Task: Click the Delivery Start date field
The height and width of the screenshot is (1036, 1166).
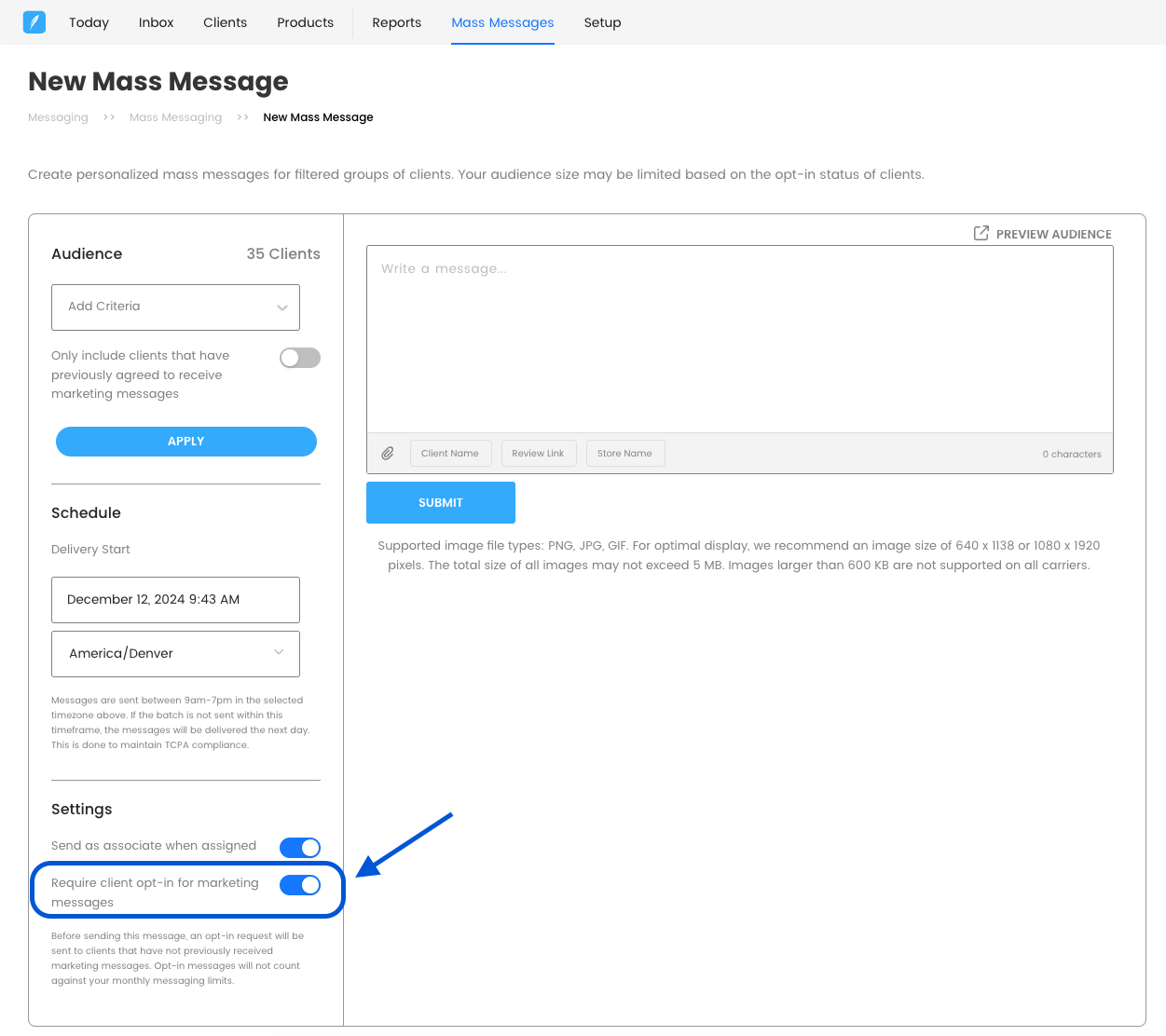Action: [x=175, y=600]
